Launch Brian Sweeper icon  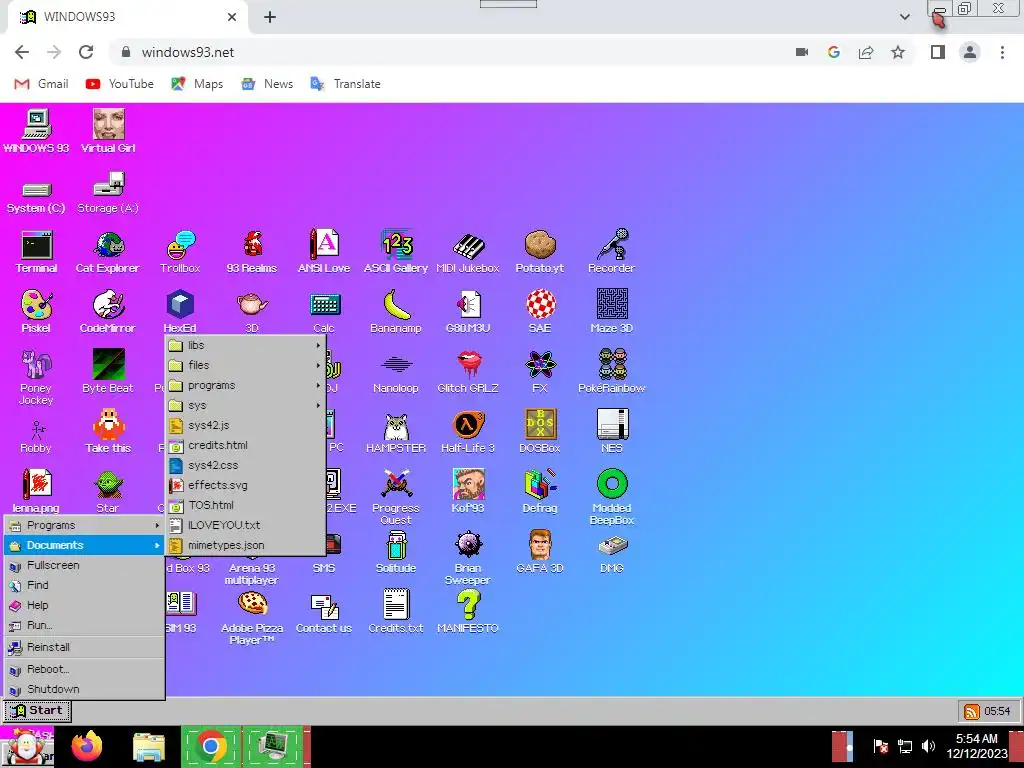[468, 558]
